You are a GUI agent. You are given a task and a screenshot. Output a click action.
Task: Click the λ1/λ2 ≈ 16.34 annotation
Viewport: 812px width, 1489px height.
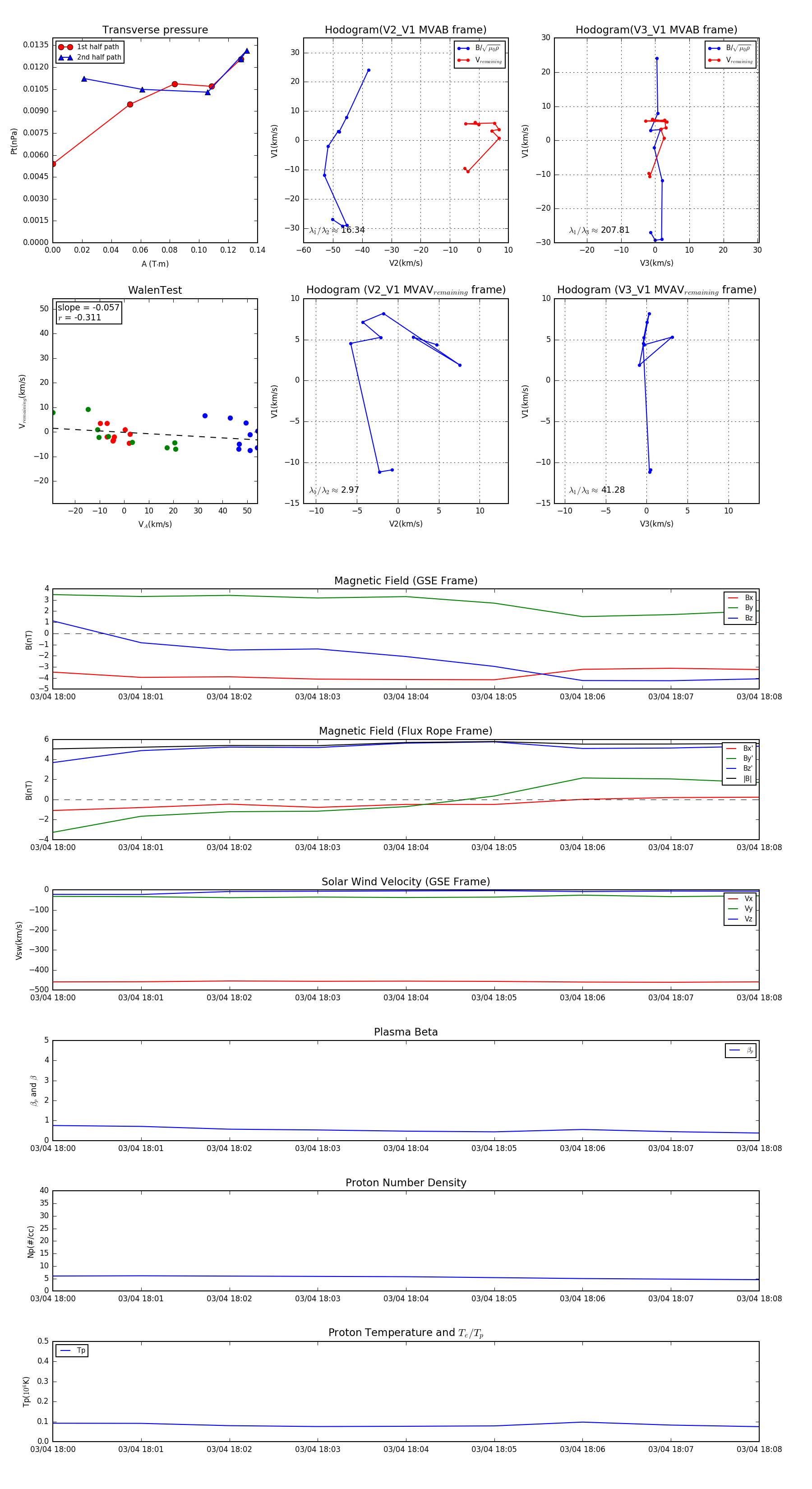tap(337, 230)
